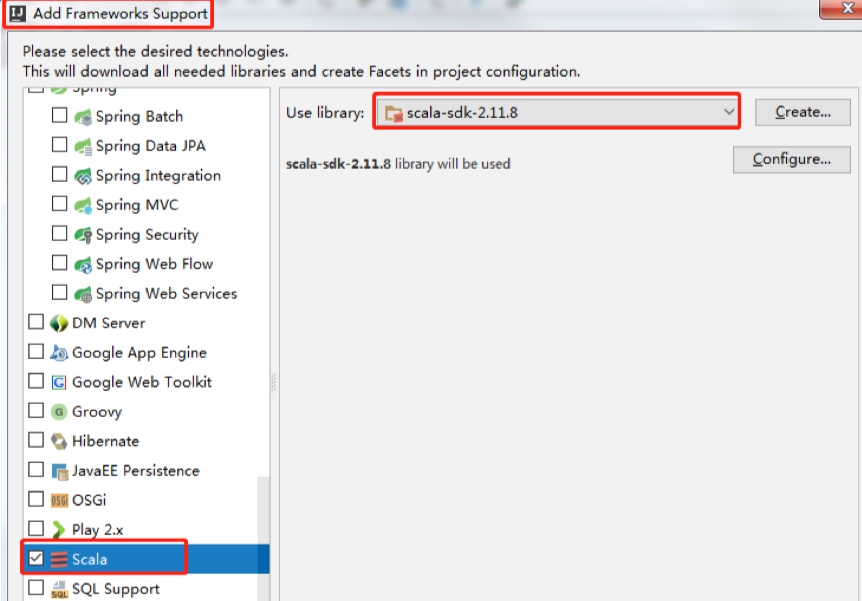Select the Google App Engine label
Image resolution: width=862 pixels, height=601 pixels.
pyautogui.click(x=140, y=353)
